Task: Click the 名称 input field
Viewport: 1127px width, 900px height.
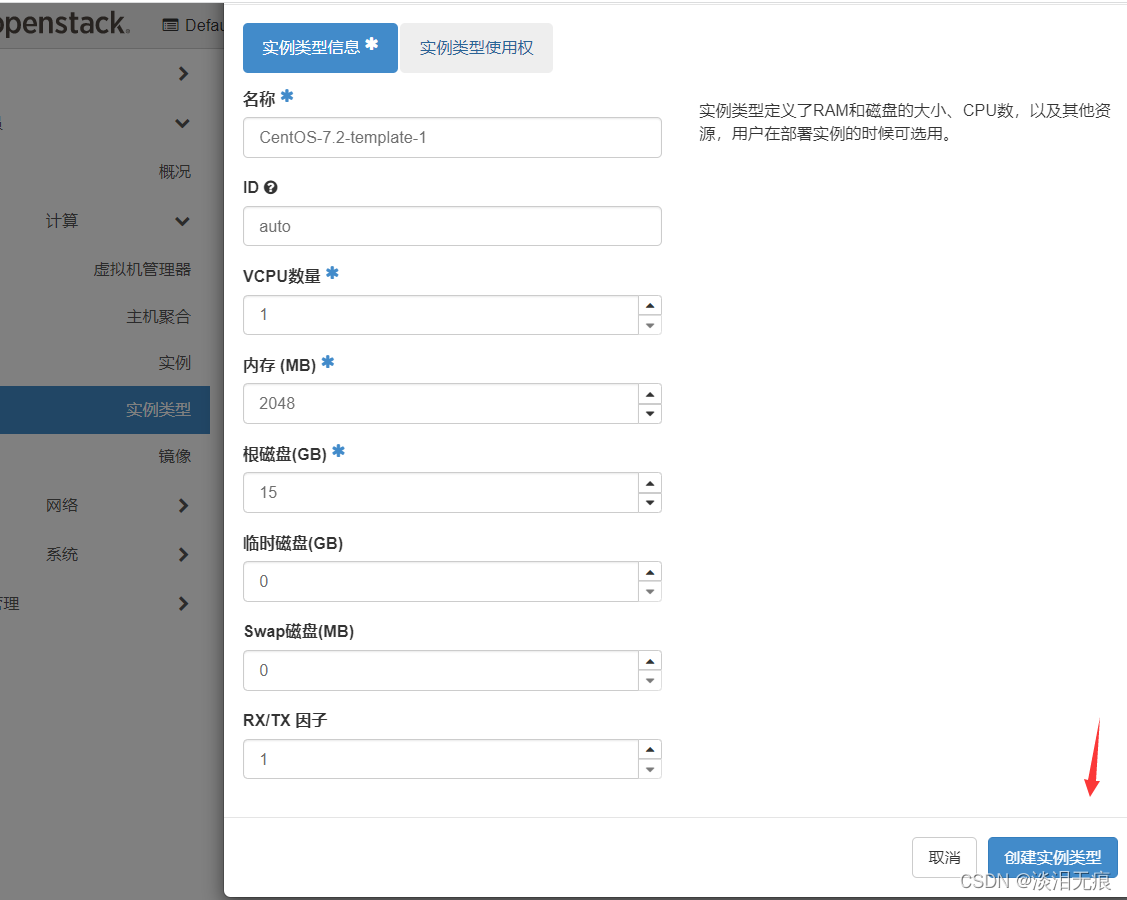Action: click(x=452, y=137)
